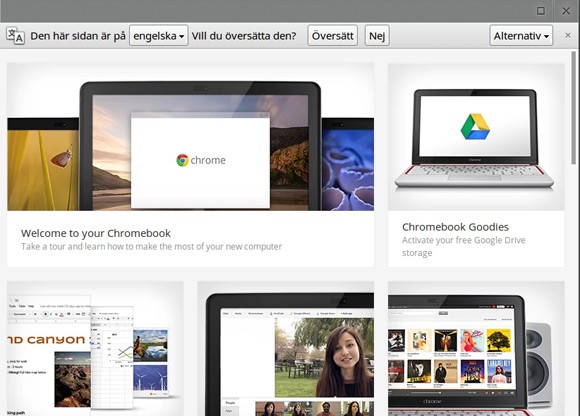580x416 pixels.
Task: Click the Google Drive logo on the laptop
Action: [475, 127]
